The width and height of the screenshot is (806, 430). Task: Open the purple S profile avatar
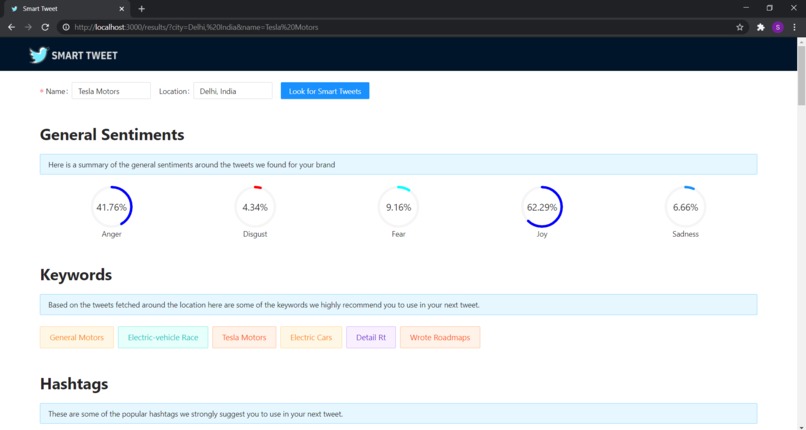[778, 27]
